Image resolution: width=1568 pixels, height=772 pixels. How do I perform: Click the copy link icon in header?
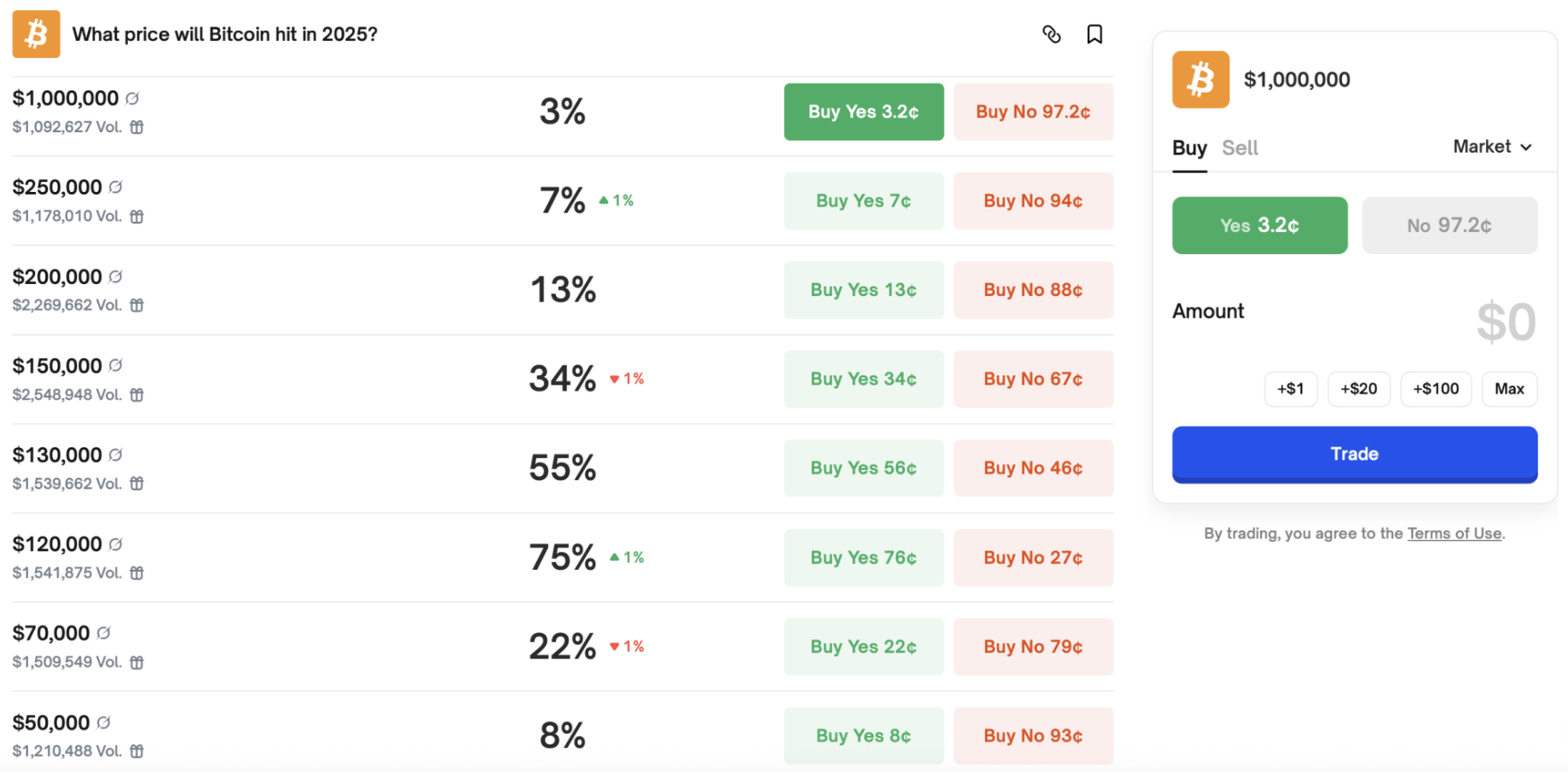pos(1051,34)
